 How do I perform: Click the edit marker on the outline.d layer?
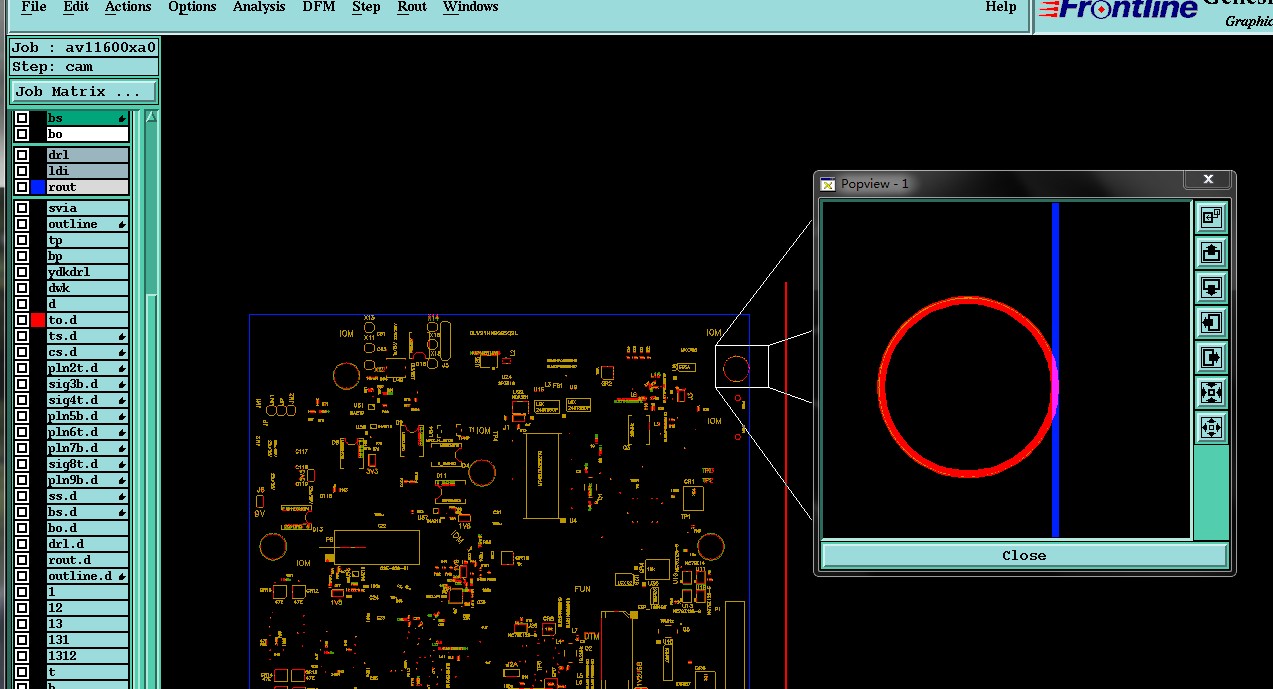(122, 577)
